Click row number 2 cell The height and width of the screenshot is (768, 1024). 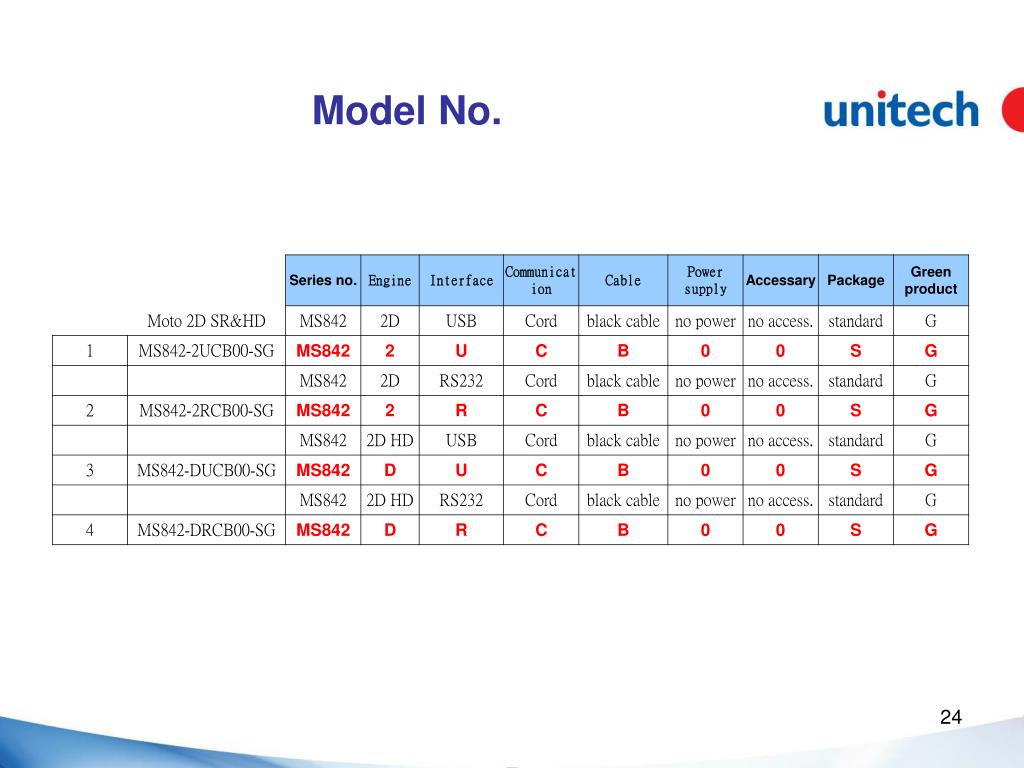(x=90, y=411)
